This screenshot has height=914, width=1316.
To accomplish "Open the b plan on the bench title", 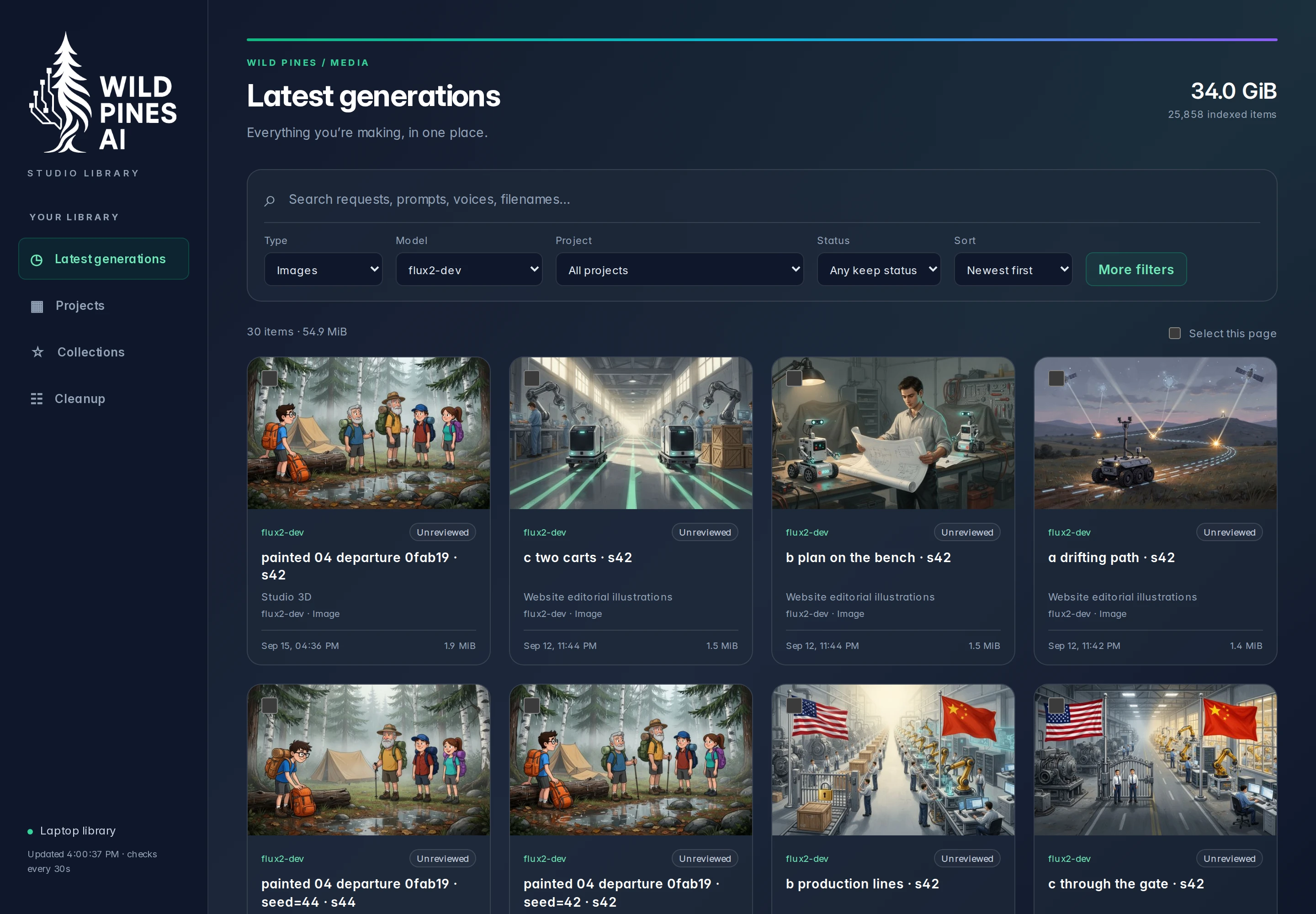I will click(x=868, y=558).
